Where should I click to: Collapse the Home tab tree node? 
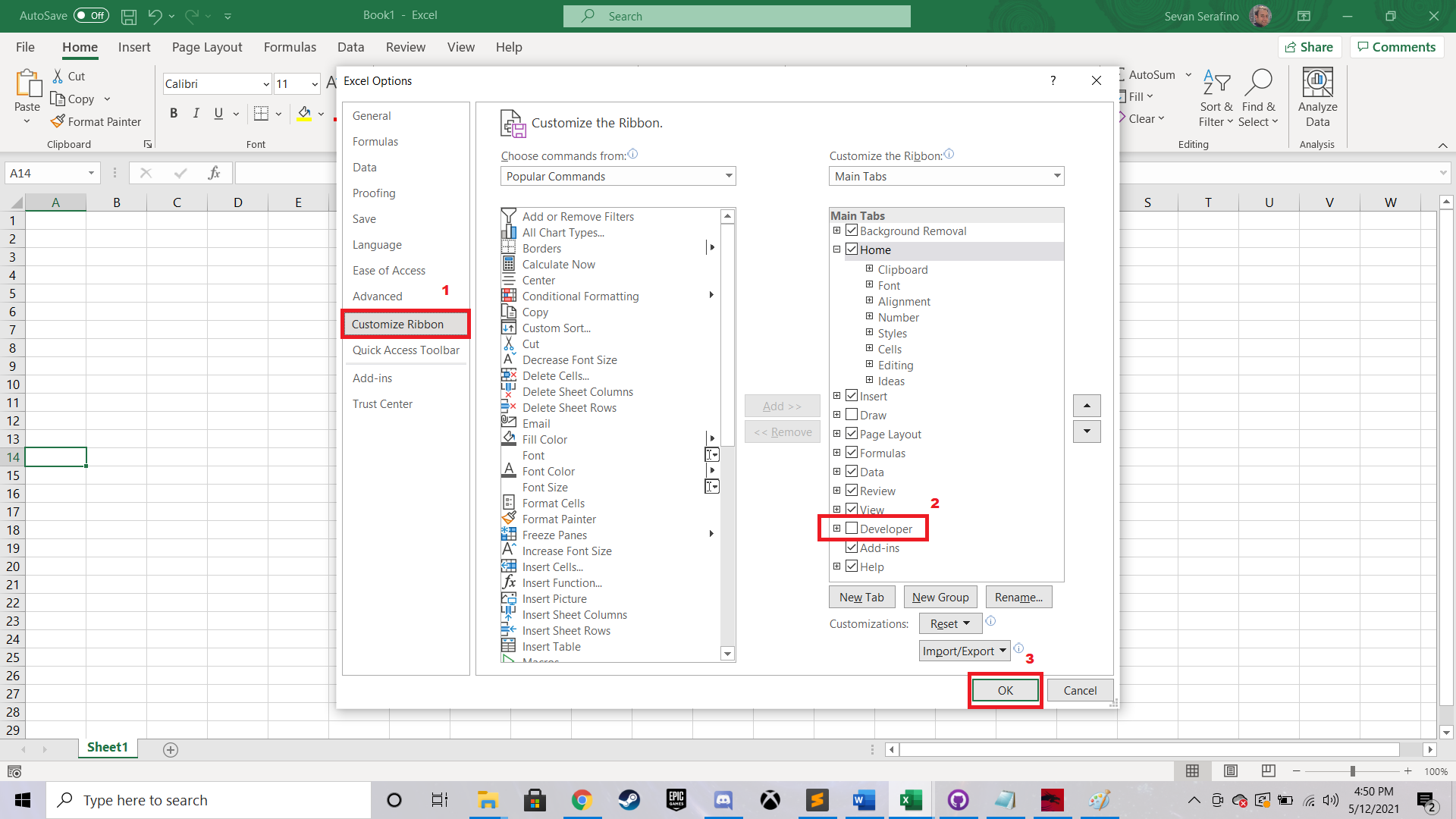[x=836, y=249]
